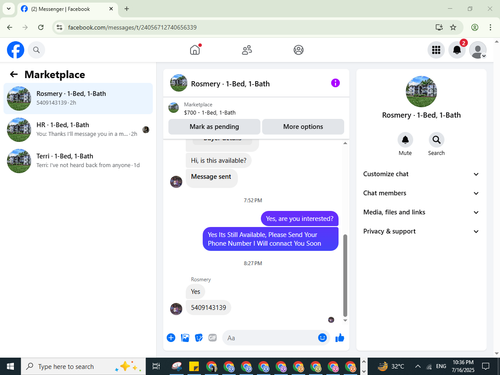Choose a GIF icon
This screenshot has width=500, height=375.
(212, 338)
